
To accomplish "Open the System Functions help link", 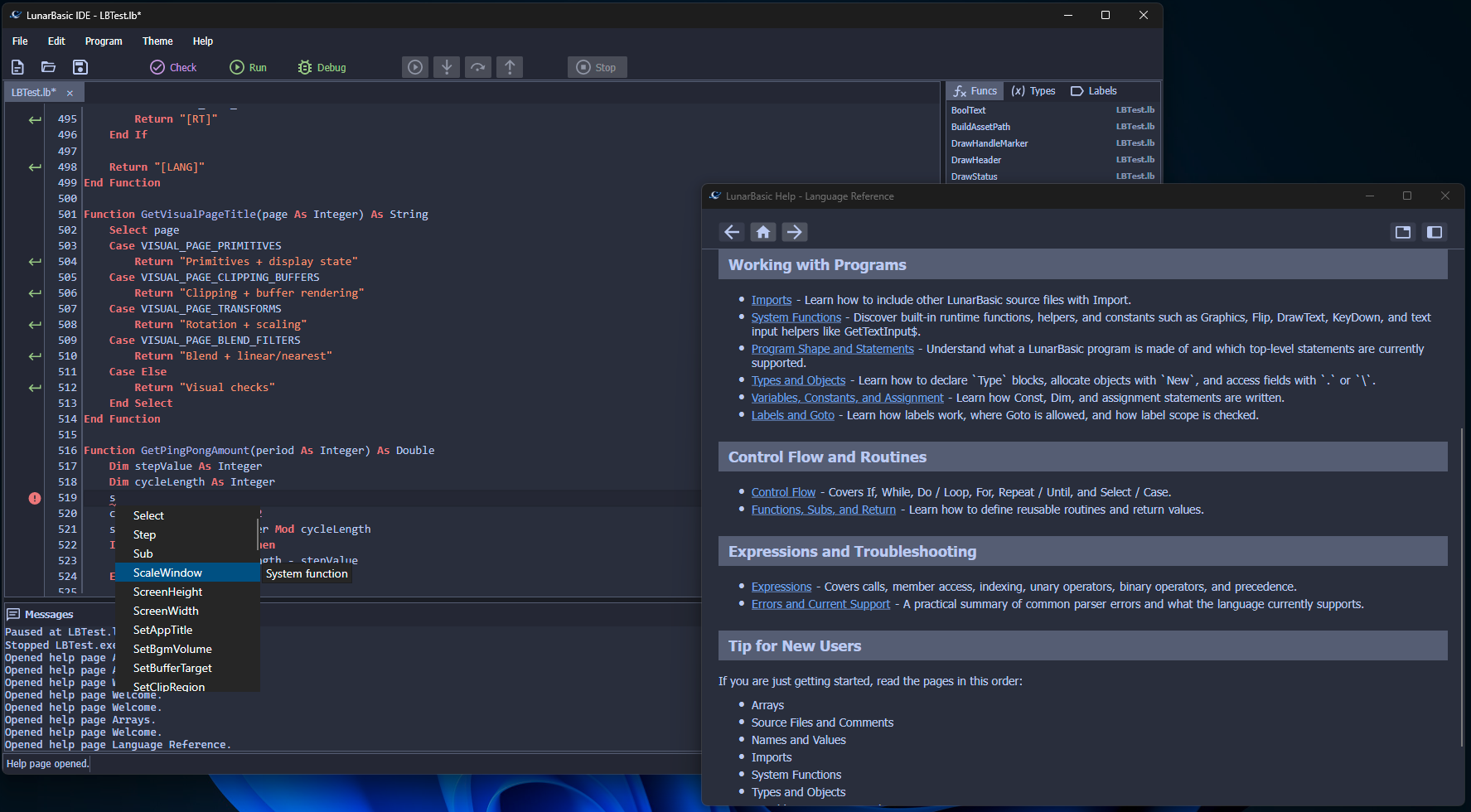I will coord(795,317).
